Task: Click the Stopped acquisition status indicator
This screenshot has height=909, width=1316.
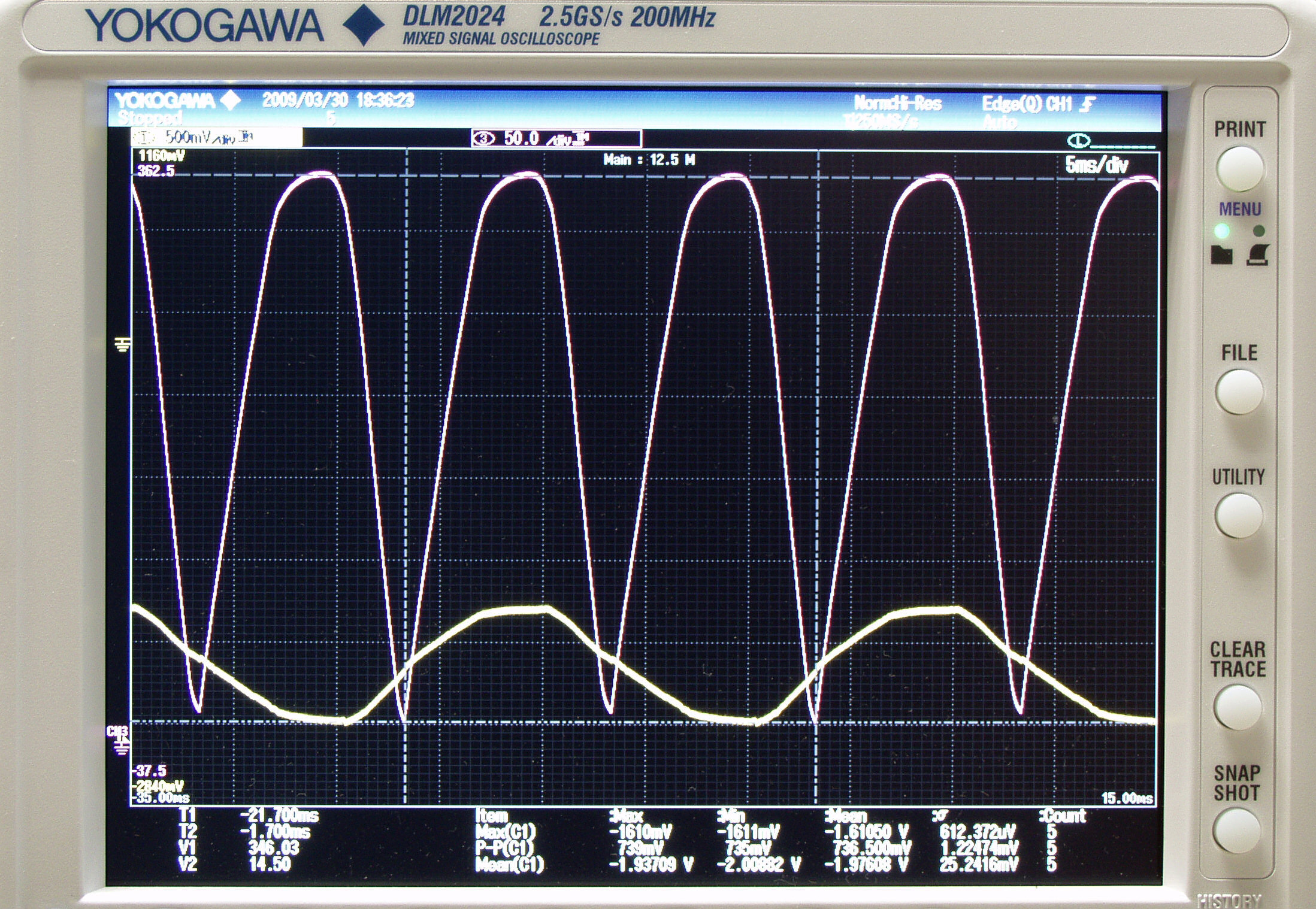Action: coord(150,118)
